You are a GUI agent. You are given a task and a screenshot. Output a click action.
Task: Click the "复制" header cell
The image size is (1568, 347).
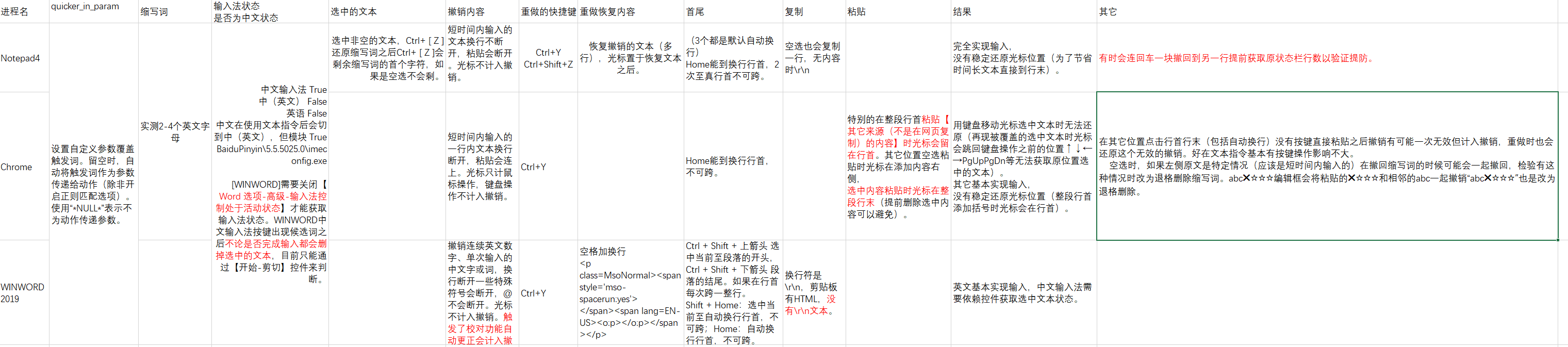point(815,11)
